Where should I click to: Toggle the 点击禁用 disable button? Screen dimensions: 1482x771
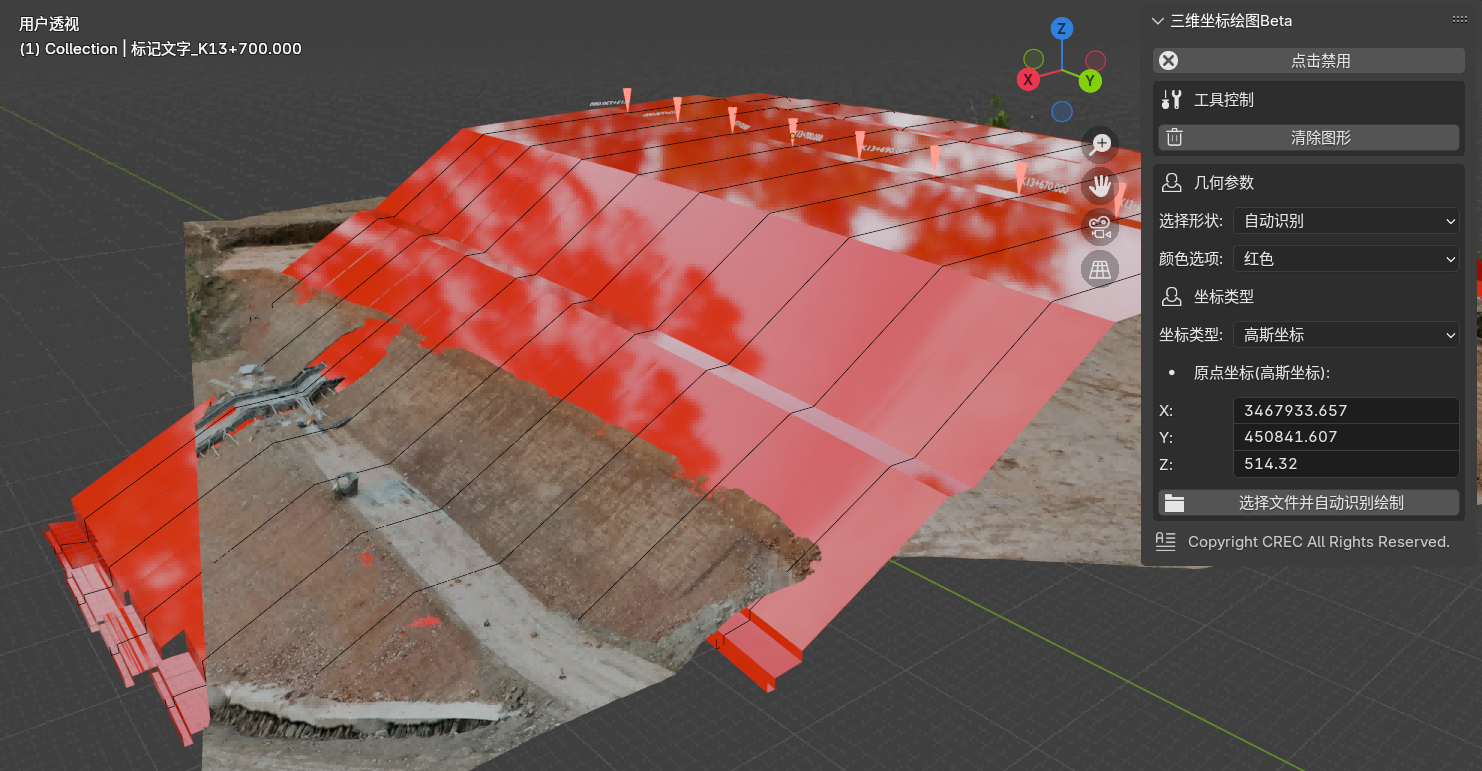click(1308, 61)
